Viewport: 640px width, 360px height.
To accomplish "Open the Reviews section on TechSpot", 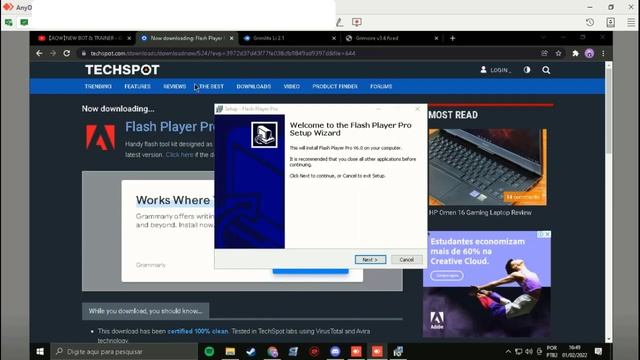I will click(x=175, y=87).
